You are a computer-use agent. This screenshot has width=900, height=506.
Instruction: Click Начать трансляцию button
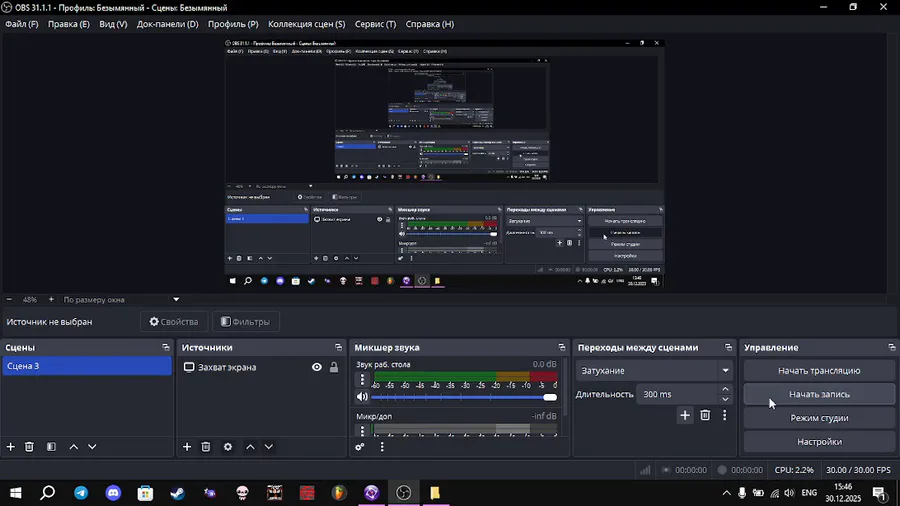(x=819, y=371)
